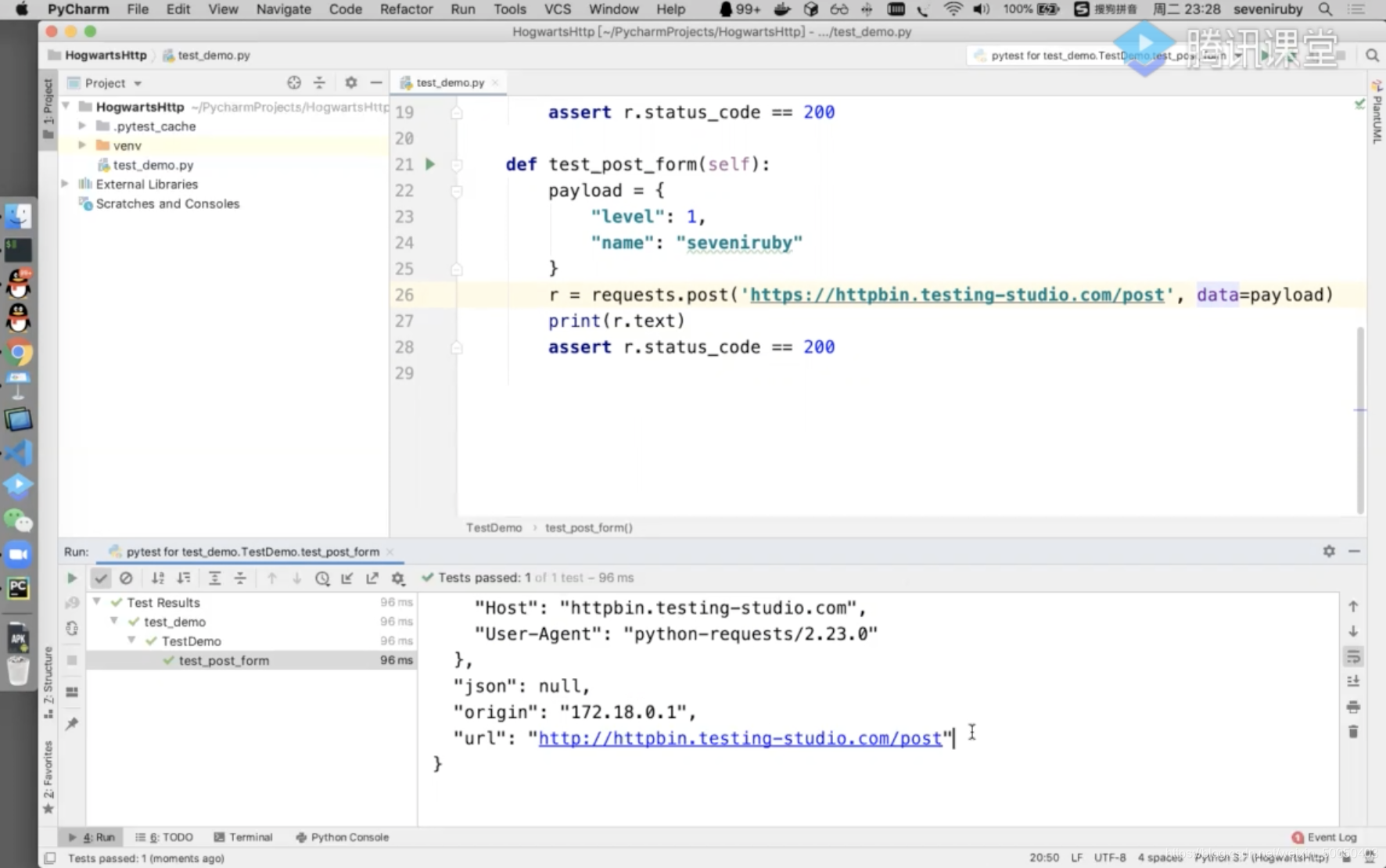
Task: Follow the httpbin post URL in console
Action: click(740, 738)
